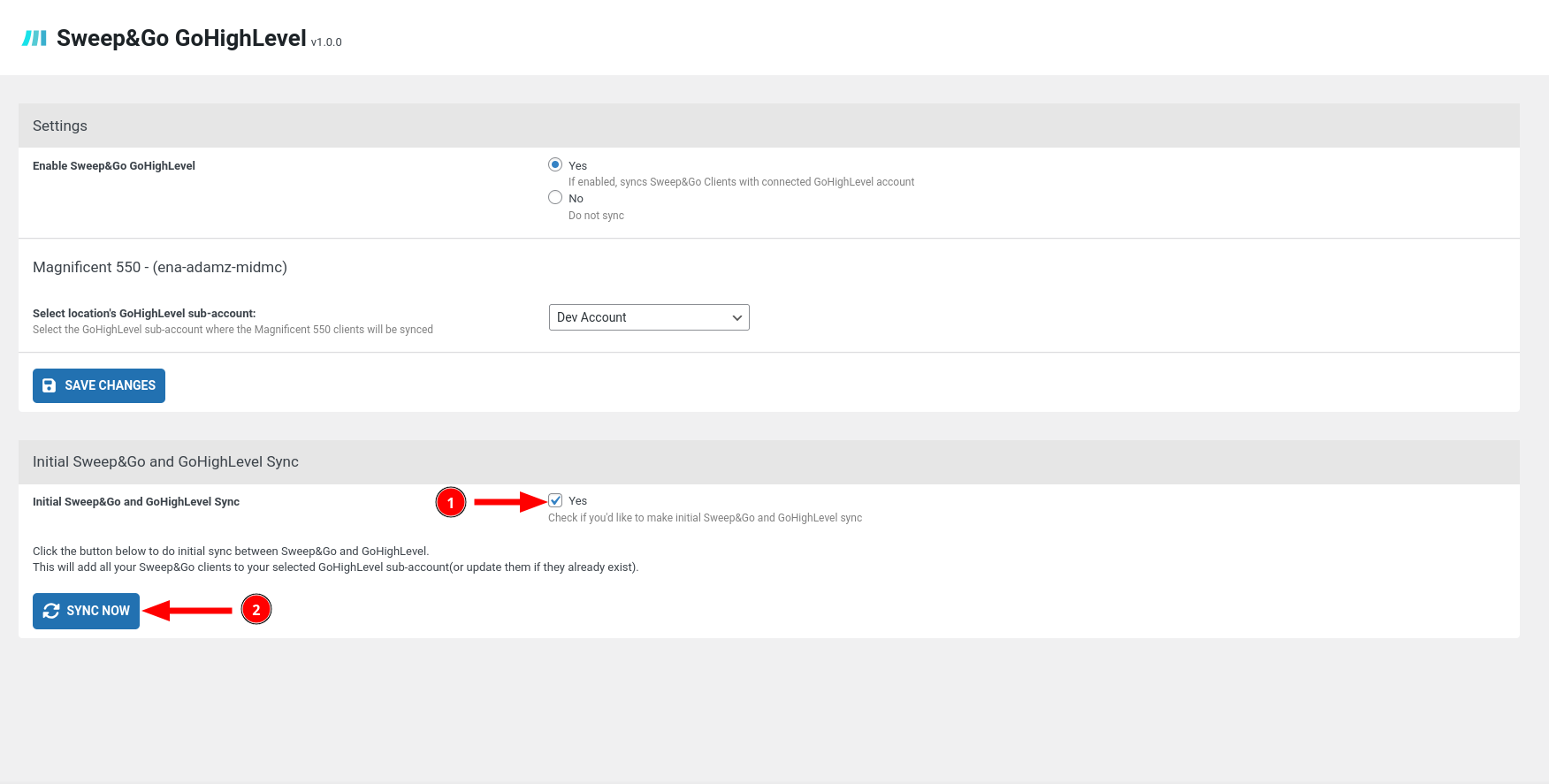Toggle the initial sync Yes checkbox

555,500
